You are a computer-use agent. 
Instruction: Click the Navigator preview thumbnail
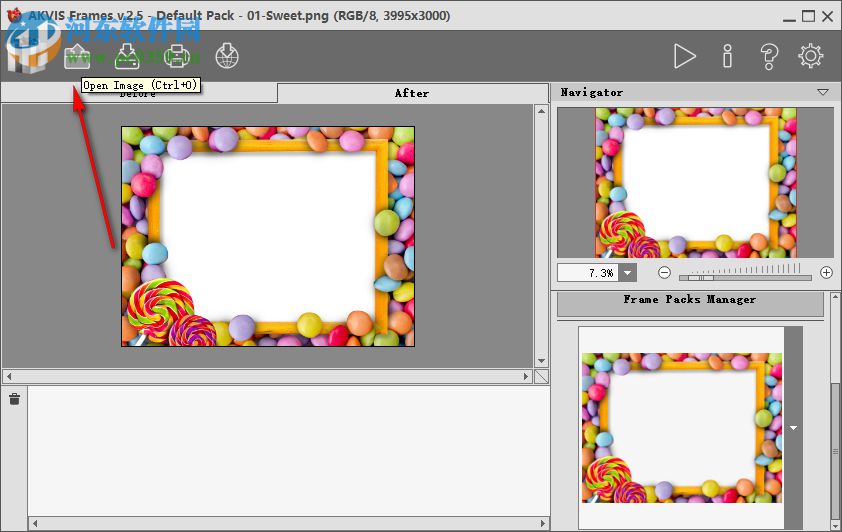(695, 183)
